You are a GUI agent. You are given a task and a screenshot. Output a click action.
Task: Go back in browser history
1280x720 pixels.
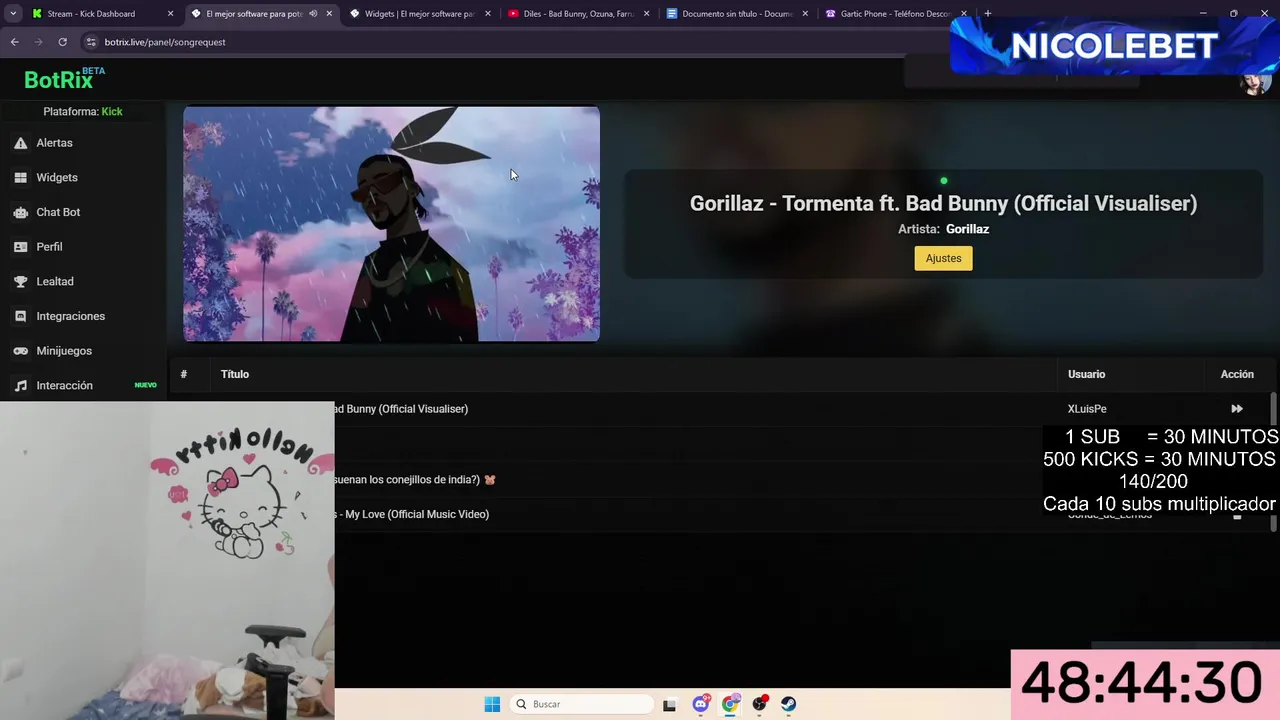coord(15,42)
